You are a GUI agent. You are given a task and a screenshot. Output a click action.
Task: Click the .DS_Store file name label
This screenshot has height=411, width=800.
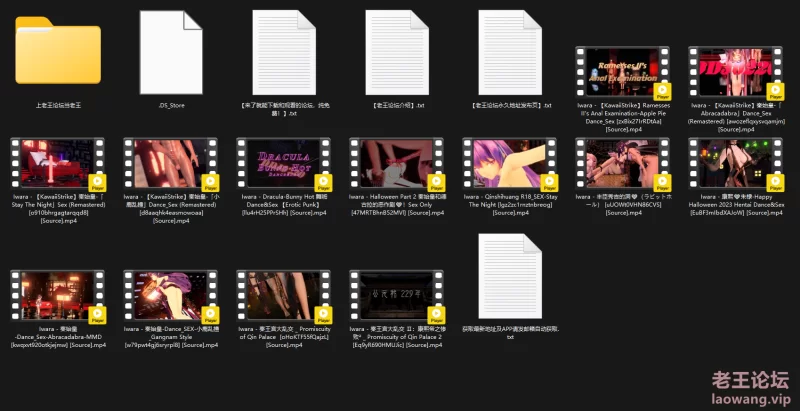point(171,106)
